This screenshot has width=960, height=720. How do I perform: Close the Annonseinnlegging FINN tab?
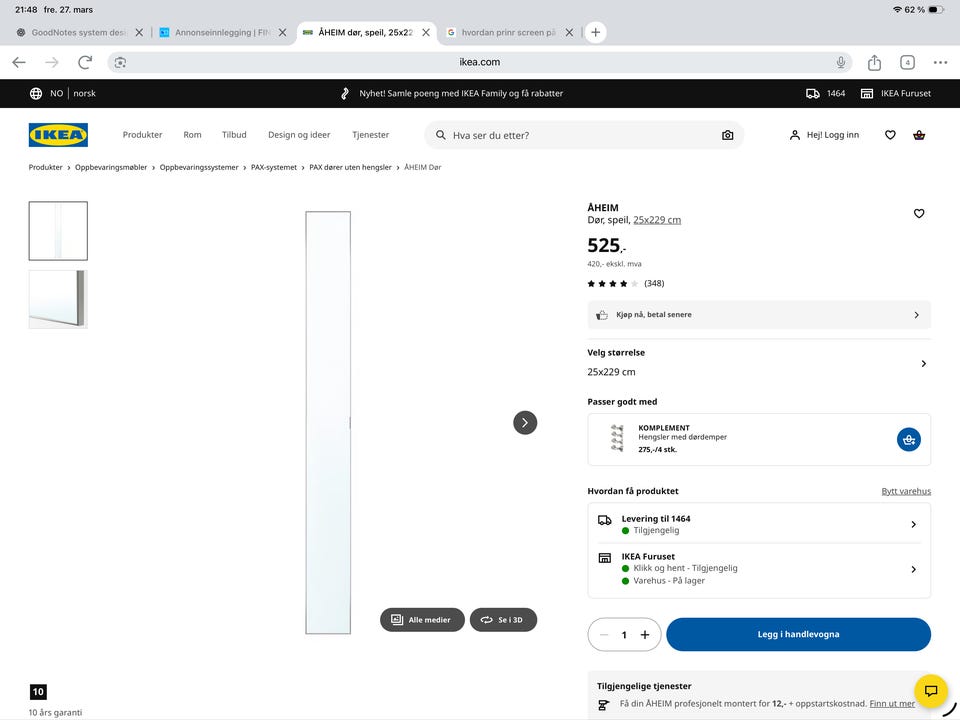coord(282,32)
